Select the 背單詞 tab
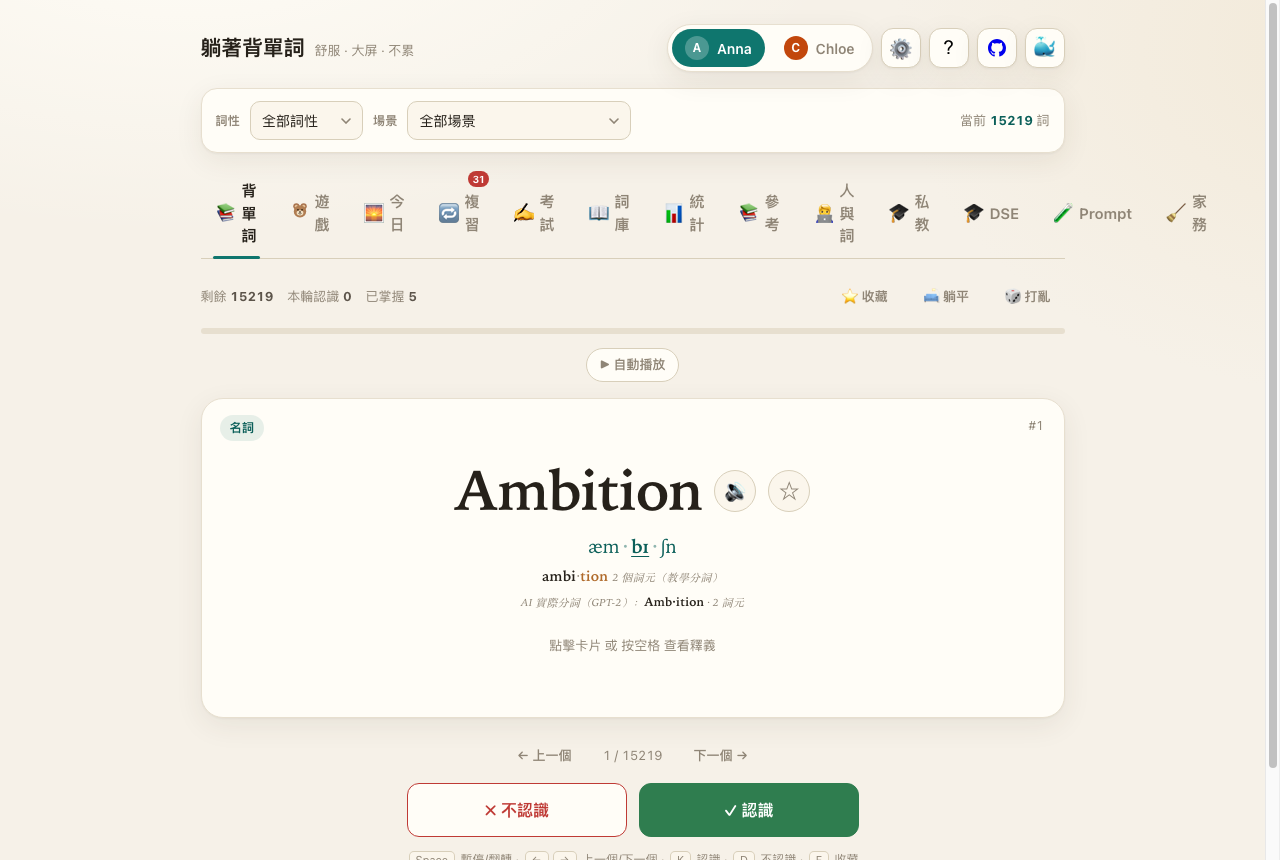The height and width of the screenshot is (860, 1280). tap(237, 213)
